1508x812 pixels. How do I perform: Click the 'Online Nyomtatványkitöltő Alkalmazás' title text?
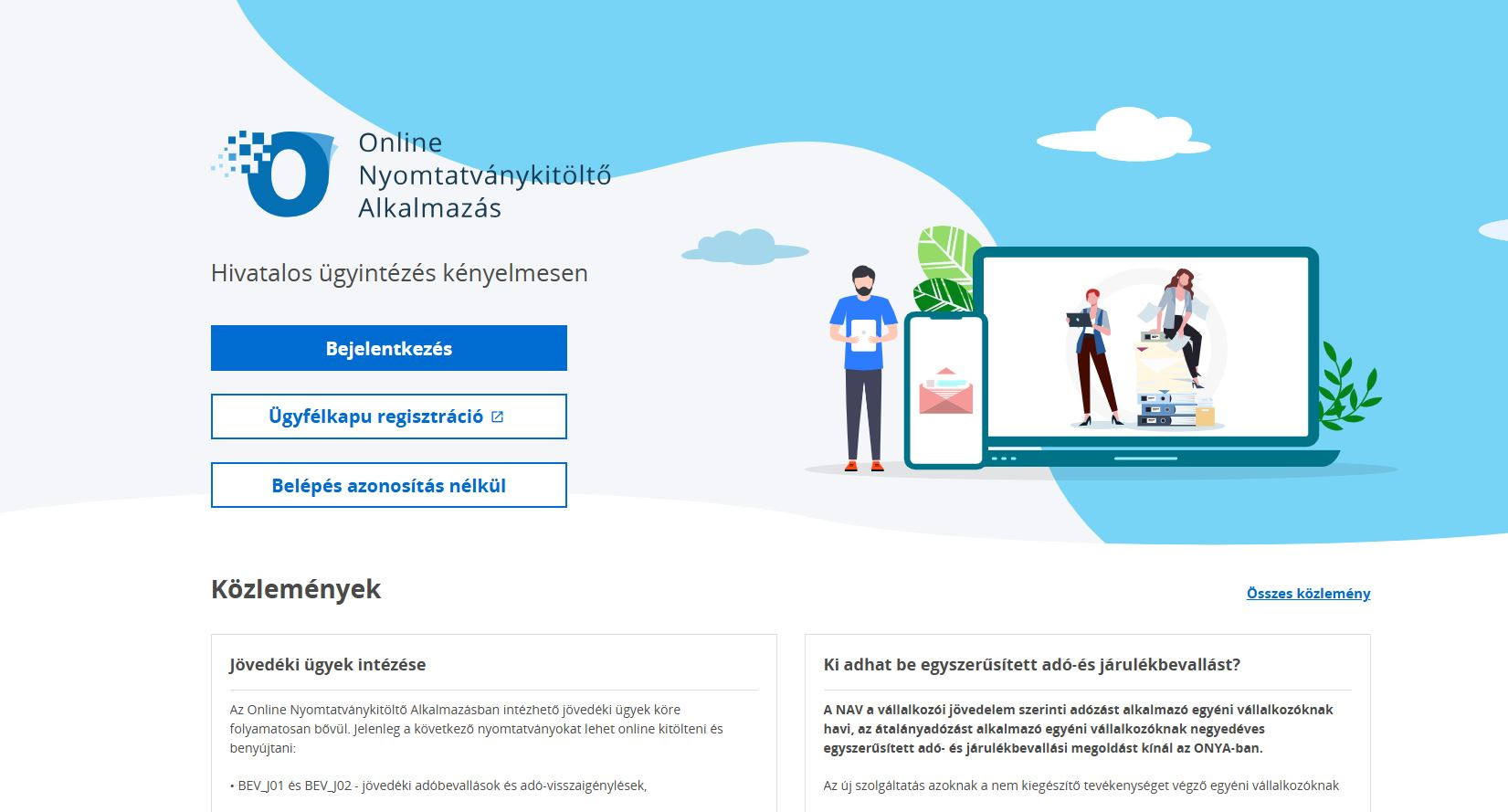[x=484, y=174]
